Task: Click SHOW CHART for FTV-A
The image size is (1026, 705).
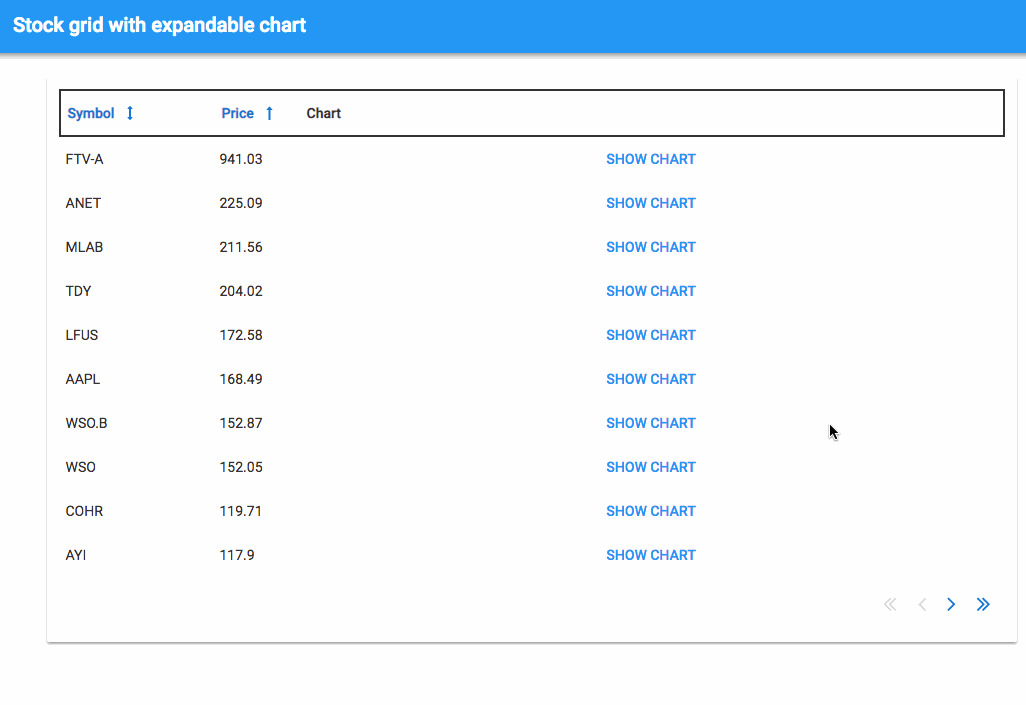Action: pyautogui.click(x=651, y=159)
